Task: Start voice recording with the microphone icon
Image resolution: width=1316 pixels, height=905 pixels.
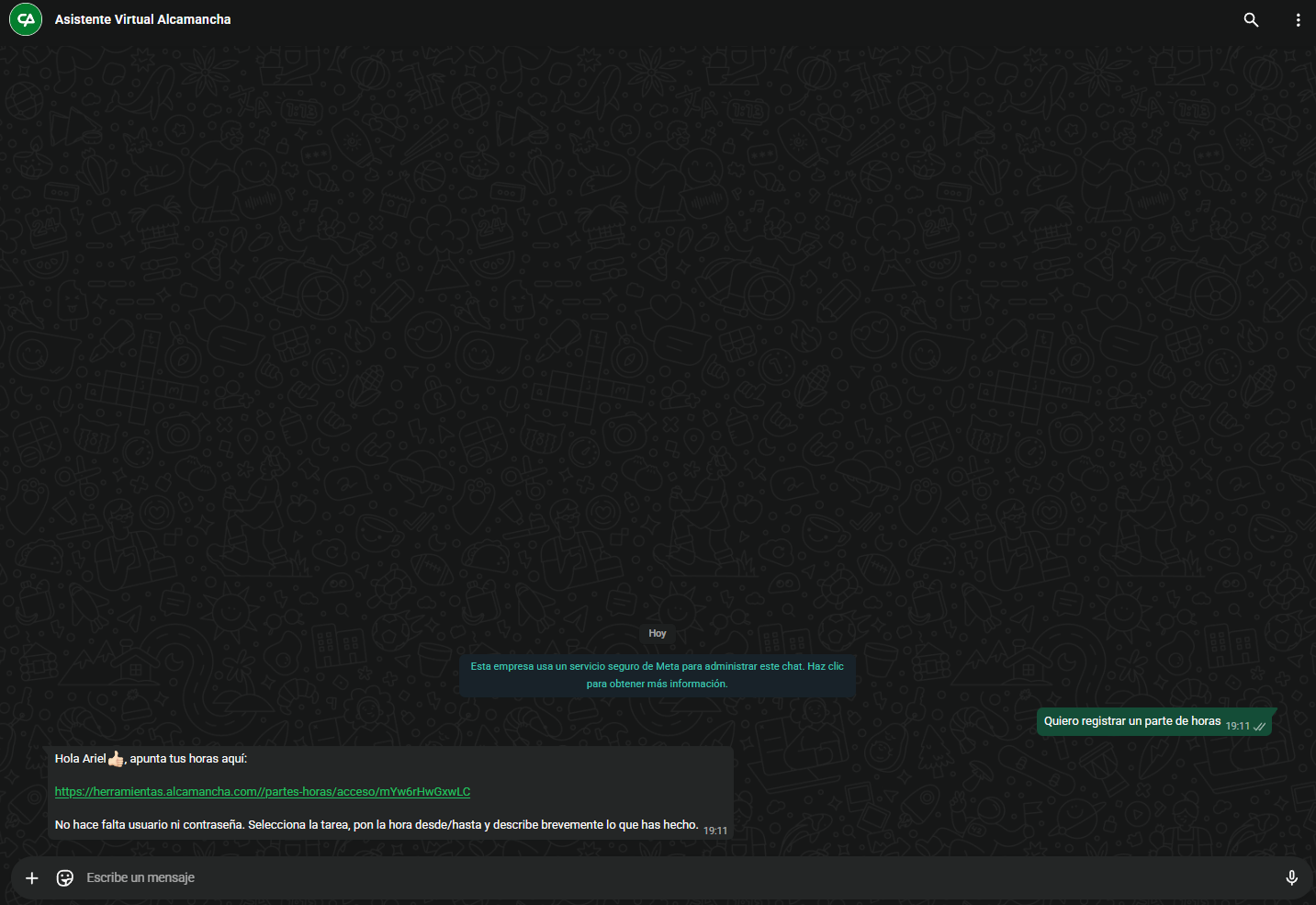Action: click(x=1291, y=878)
